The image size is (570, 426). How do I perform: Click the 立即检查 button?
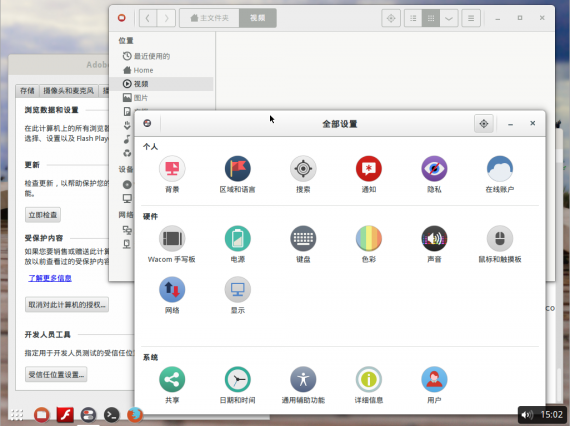click(x=43, y=215)
